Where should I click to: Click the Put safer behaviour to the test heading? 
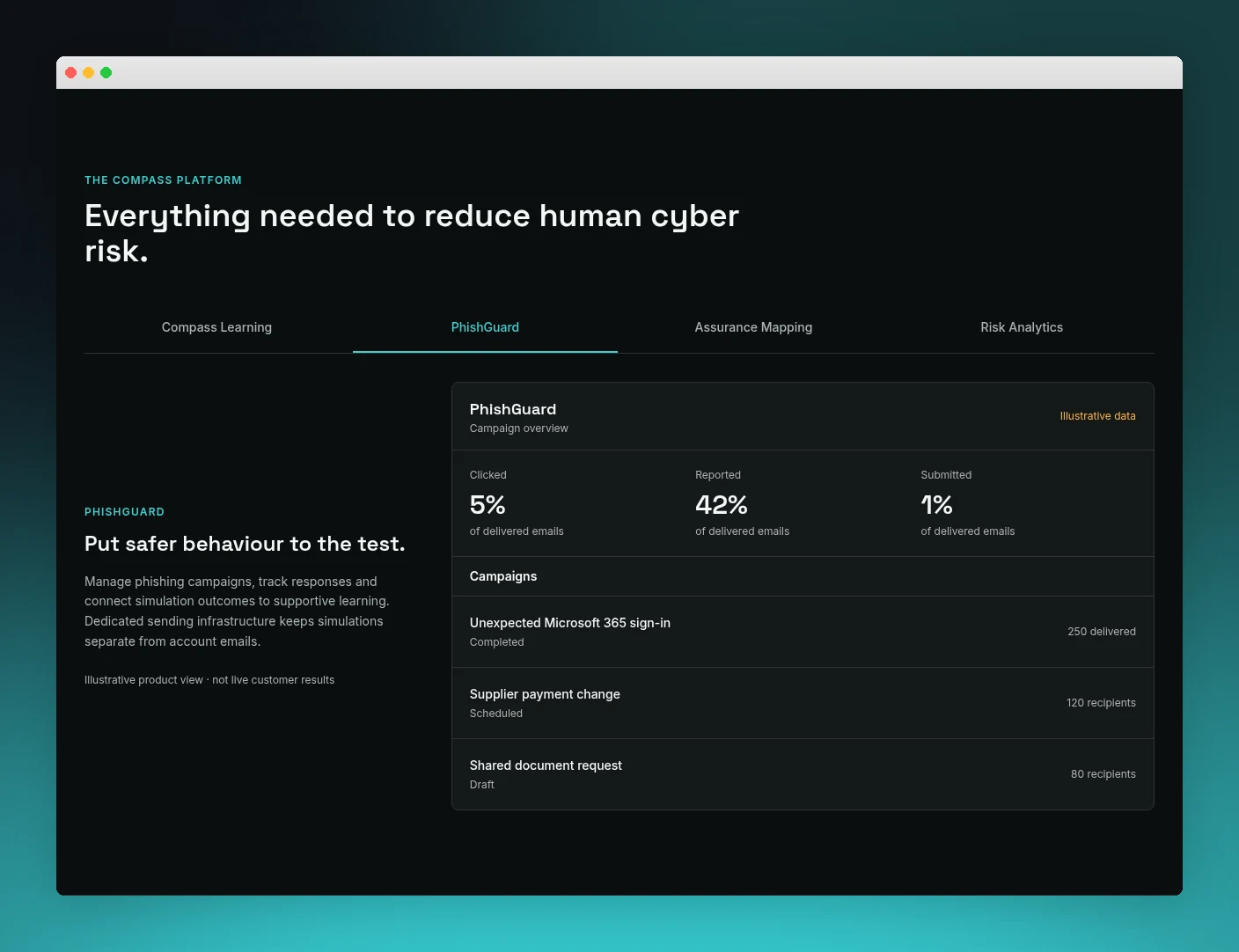245,544
